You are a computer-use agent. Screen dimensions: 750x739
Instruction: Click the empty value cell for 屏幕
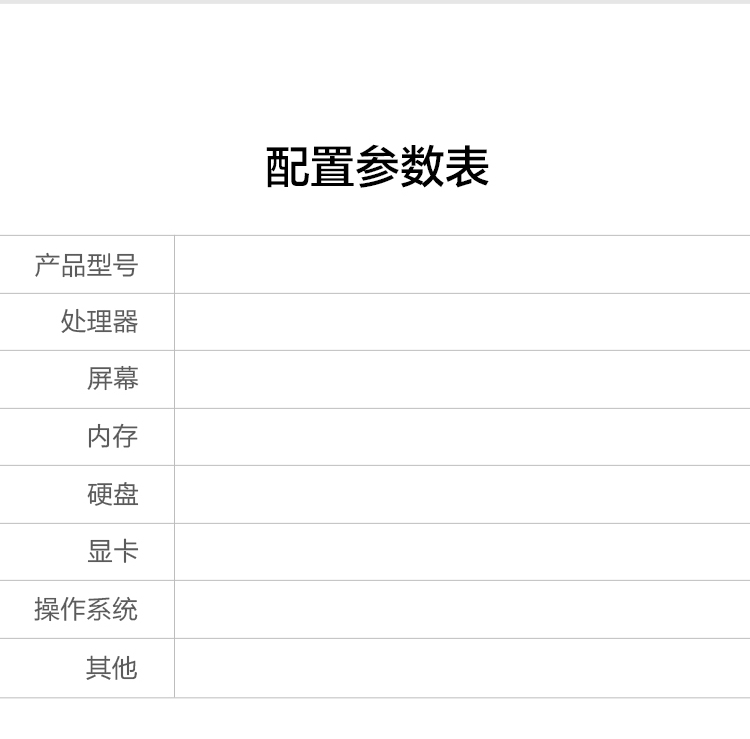[x=463, y=379]
